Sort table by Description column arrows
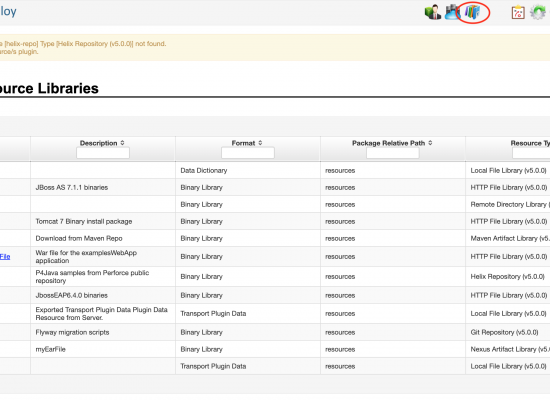Viewport: 550px width, 400px height. pyautogui.click(x=122, y=143)
